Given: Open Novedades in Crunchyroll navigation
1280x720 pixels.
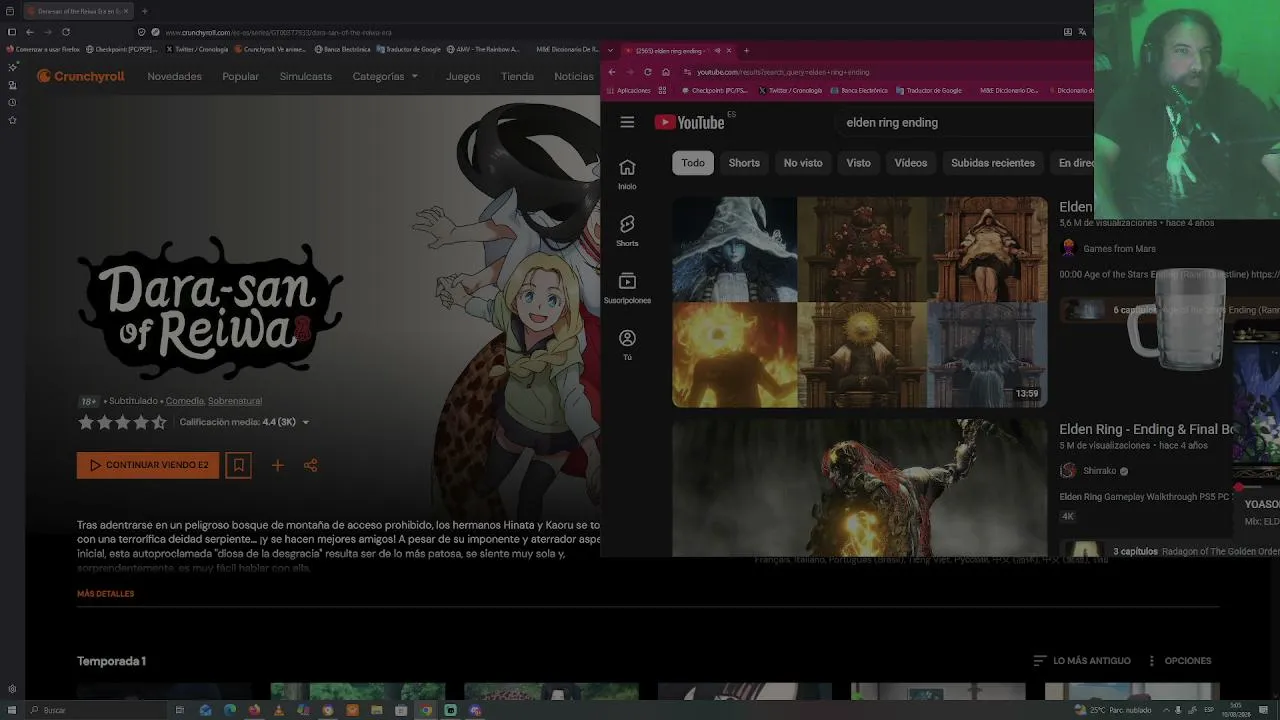Looking at the screenshot, I should click(175, 76).
